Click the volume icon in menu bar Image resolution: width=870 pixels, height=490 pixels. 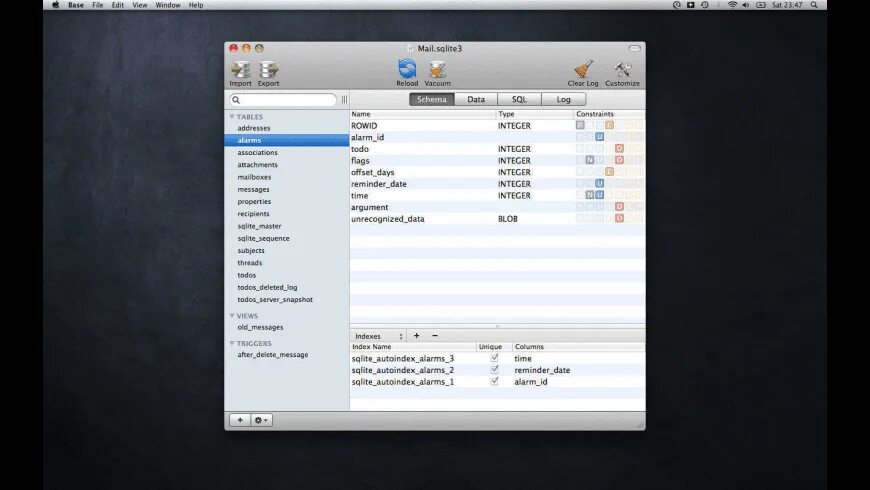(x=746, y=5)
